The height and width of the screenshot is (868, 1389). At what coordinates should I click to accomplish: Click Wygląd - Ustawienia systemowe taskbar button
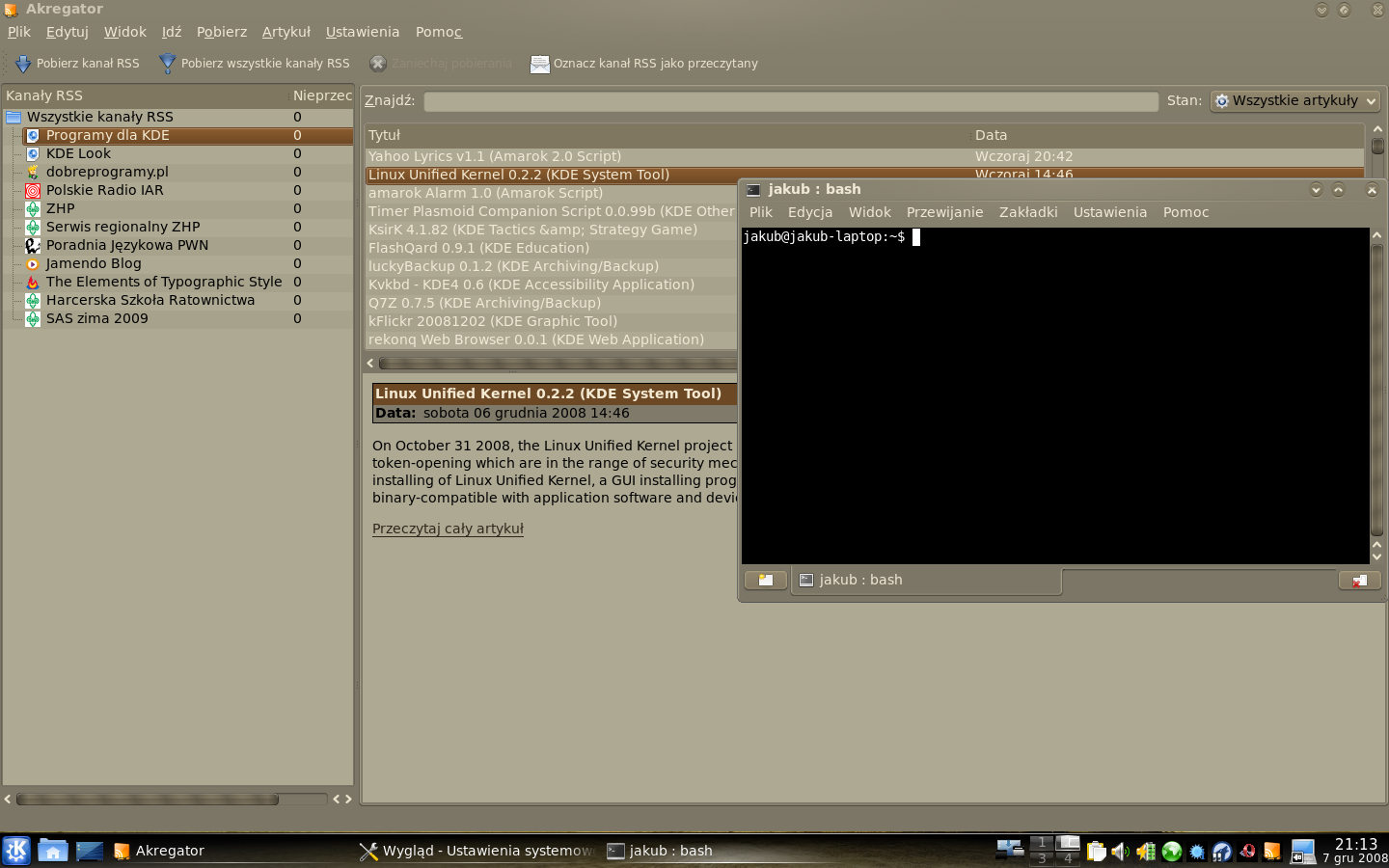coord(477,851)
